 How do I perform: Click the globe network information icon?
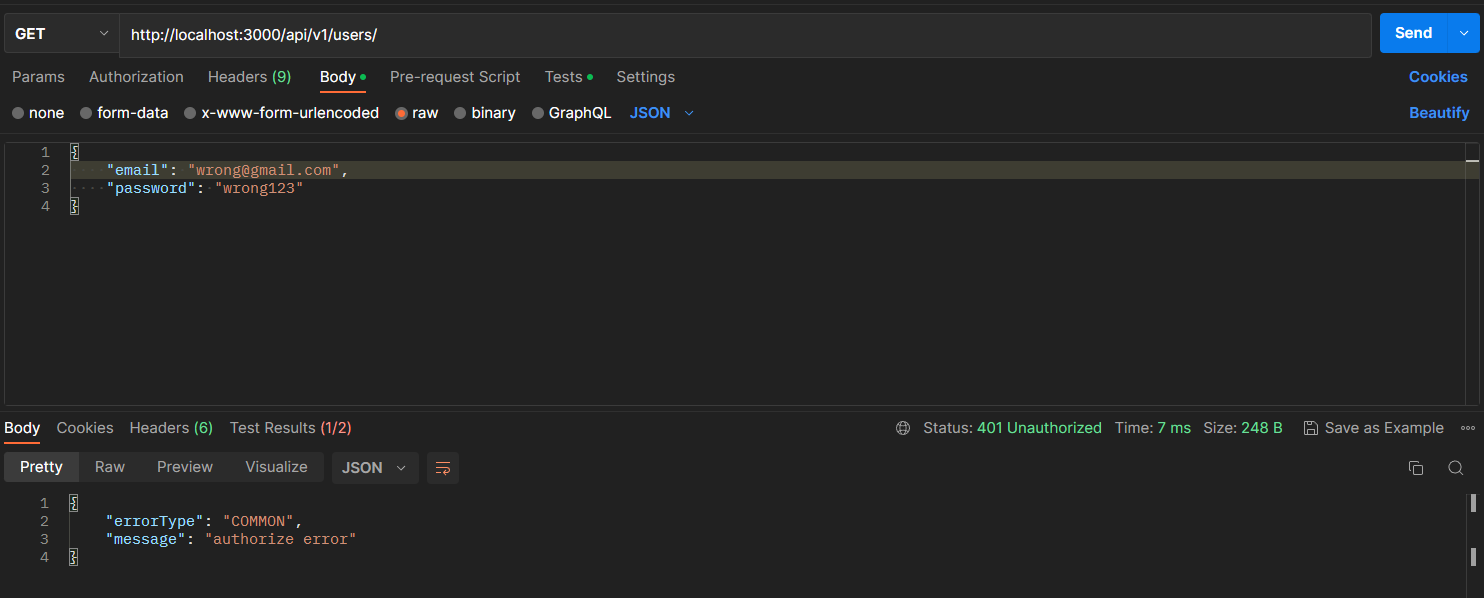click(x=903, y=427)
